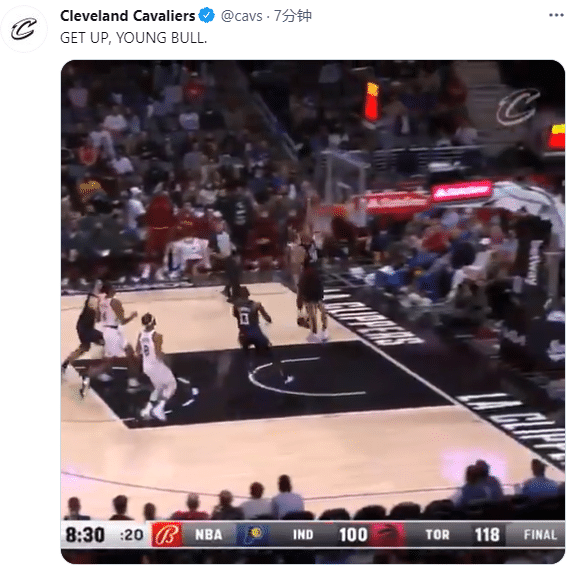Click the Indiana Pacers logo in ticker

pos(255,534)
